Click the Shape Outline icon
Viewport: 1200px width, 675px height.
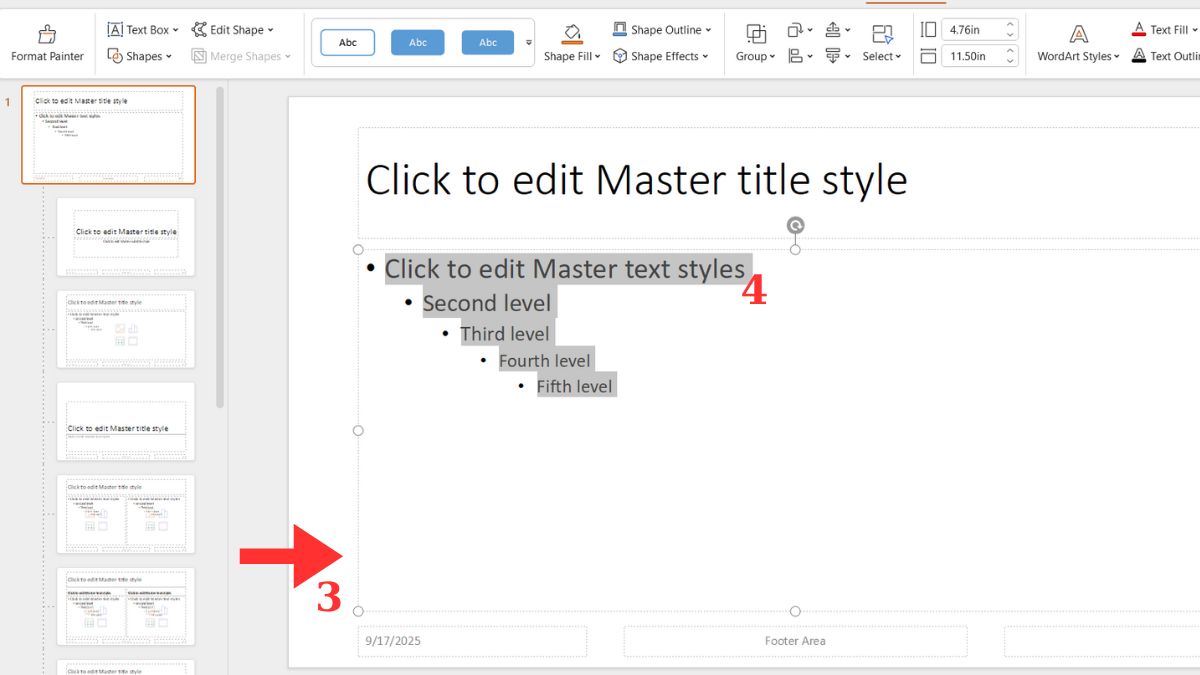620,30
